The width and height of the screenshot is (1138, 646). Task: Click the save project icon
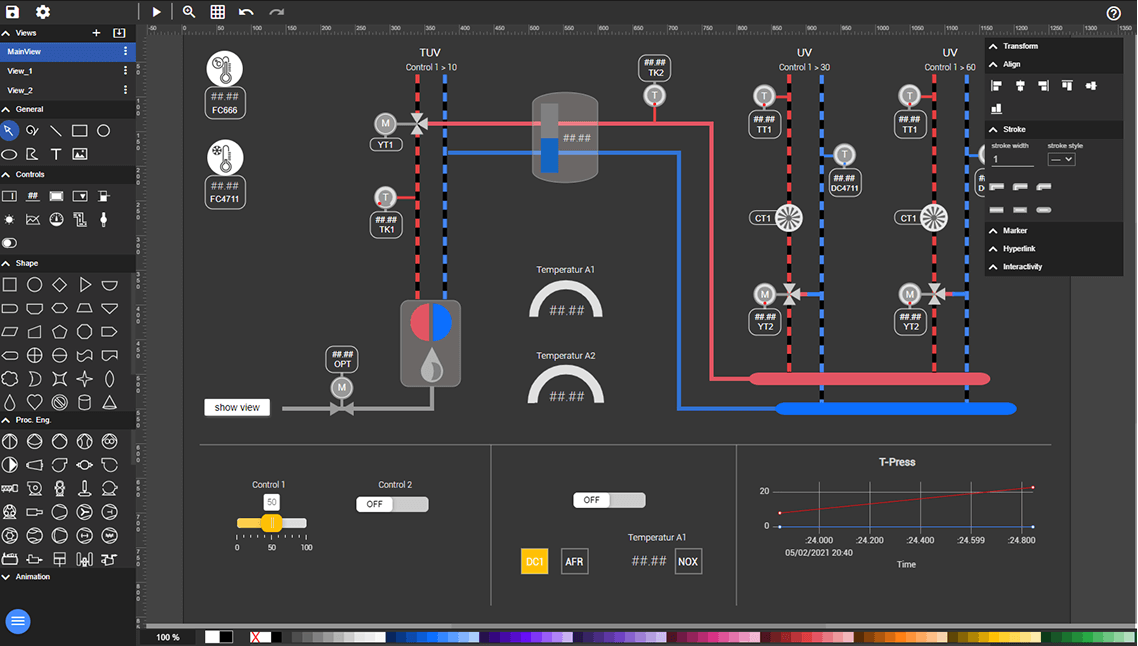13,12
